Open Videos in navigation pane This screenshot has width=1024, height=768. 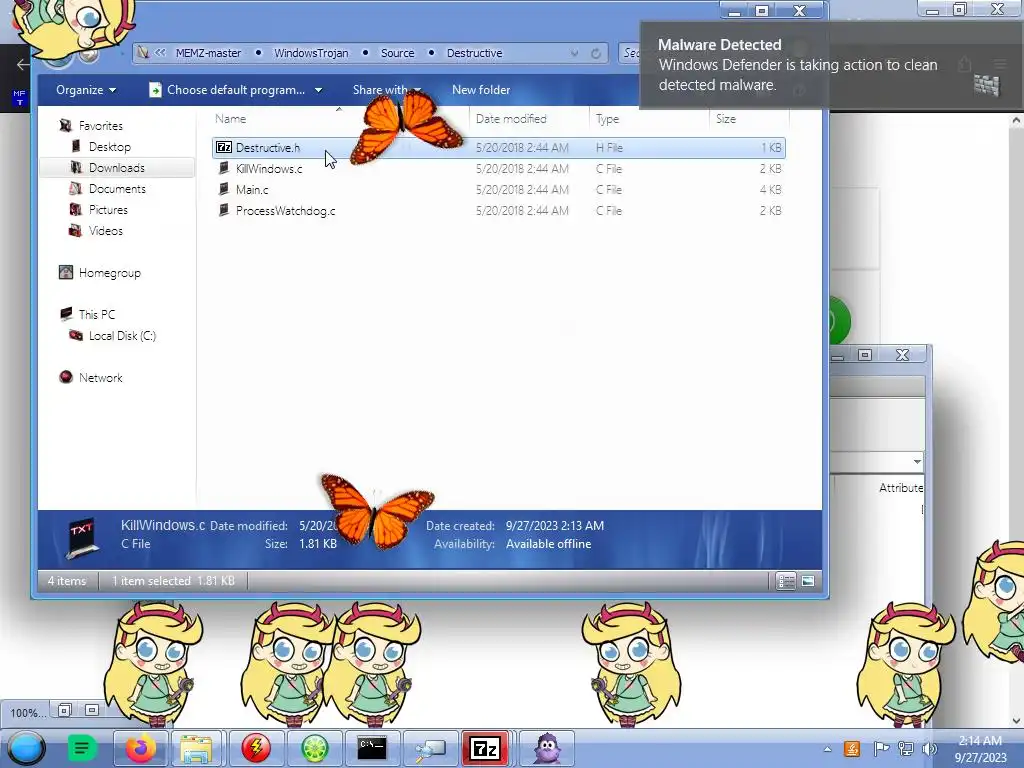tap(106, 231)
